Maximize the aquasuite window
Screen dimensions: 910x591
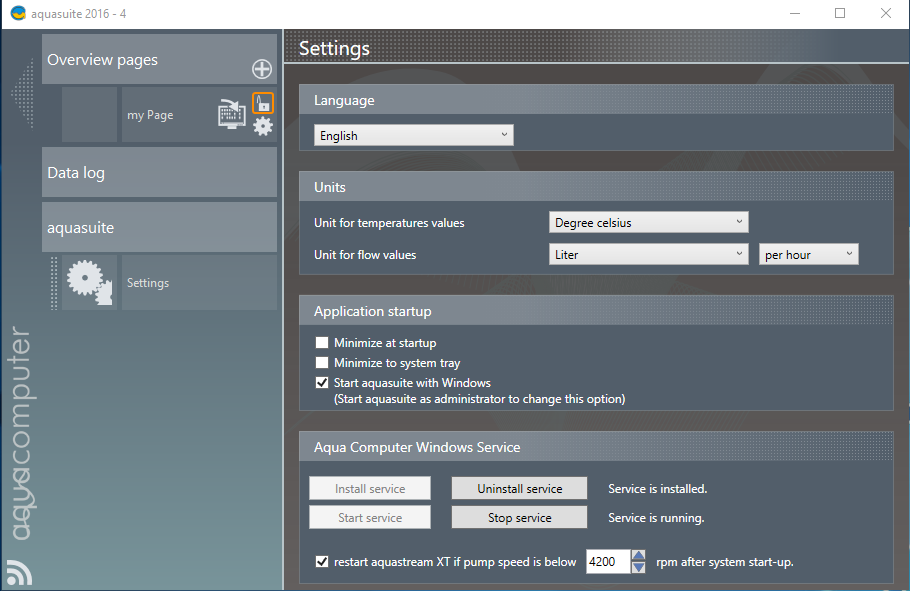coord(840,13)
